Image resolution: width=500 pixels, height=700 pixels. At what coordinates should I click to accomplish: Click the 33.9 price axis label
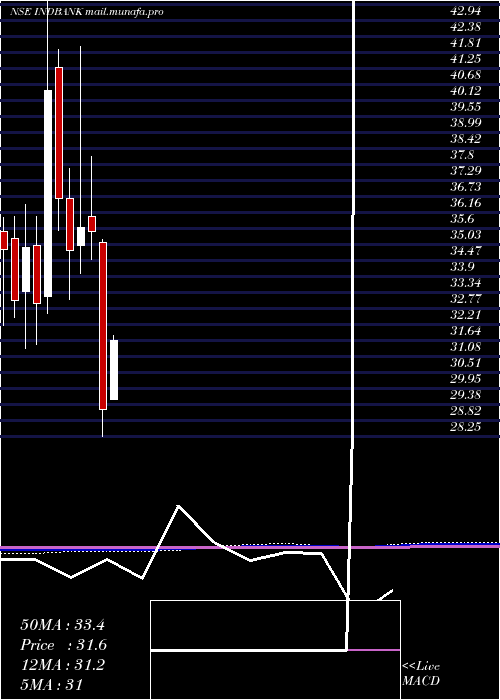pyautogui.click(x=462, y=267)
